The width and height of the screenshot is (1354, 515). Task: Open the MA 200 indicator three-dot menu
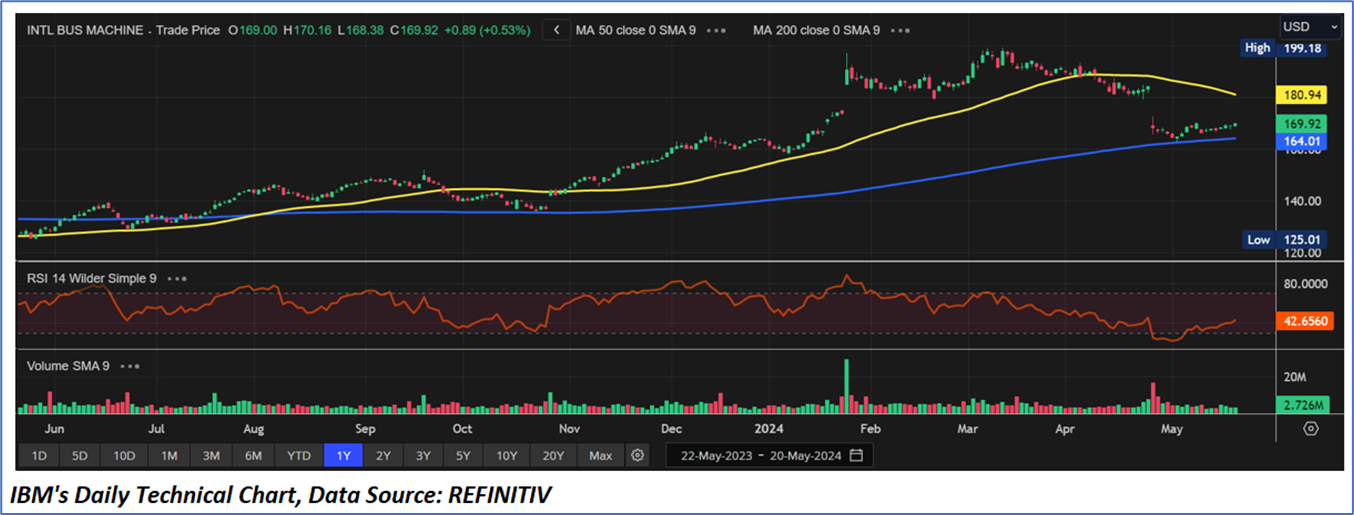point(900,30)
